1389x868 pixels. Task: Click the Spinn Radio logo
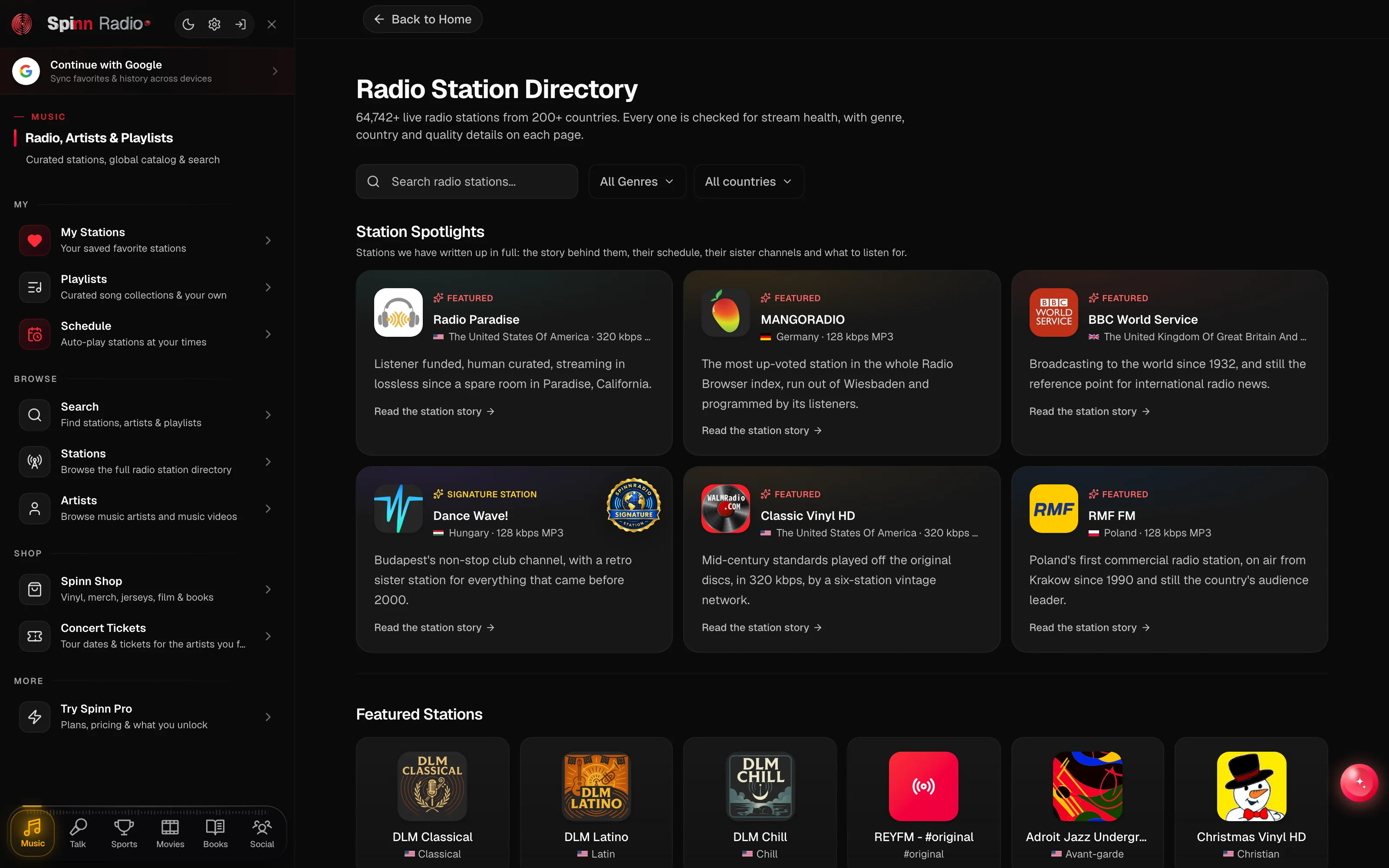(81, 23)
